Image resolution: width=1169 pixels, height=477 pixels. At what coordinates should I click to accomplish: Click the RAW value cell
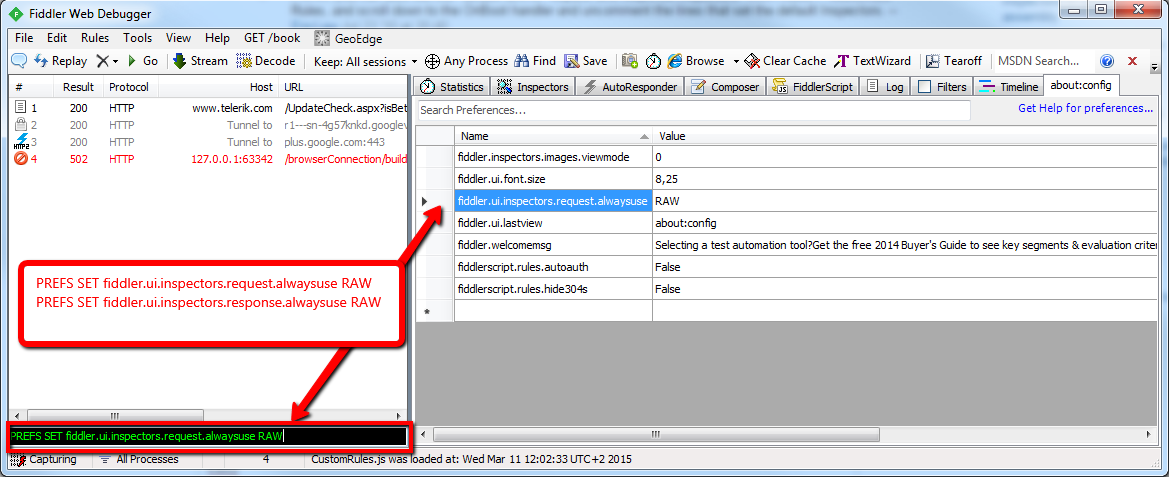(x=905, y=201)
